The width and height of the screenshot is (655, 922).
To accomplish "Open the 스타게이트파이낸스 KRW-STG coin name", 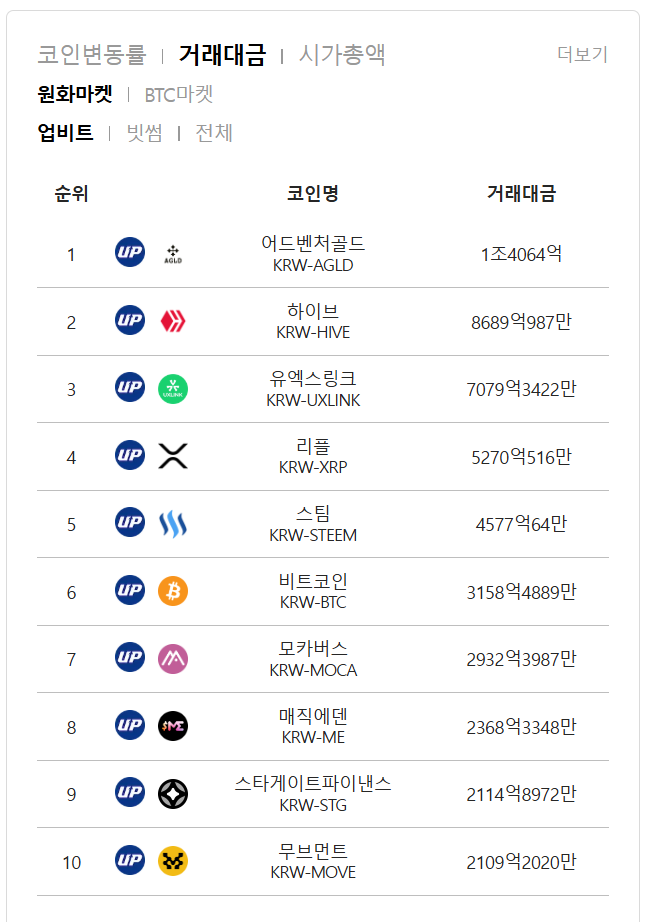I will point(313,794).
